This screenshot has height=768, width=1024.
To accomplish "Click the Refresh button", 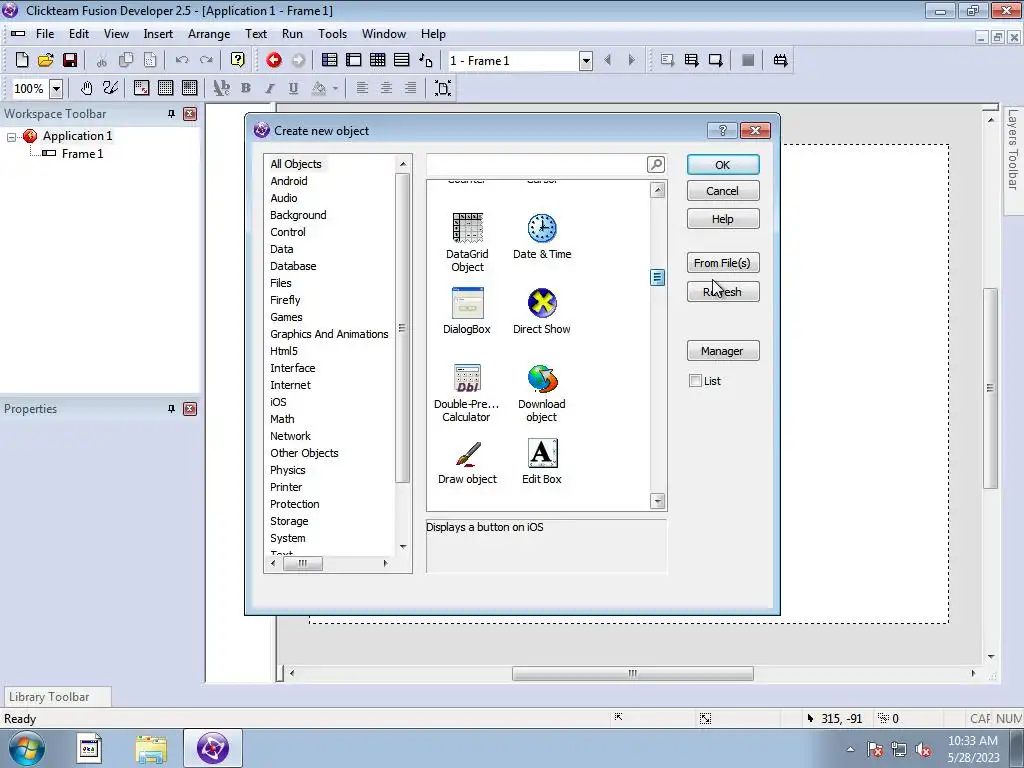I will (723, 291).
